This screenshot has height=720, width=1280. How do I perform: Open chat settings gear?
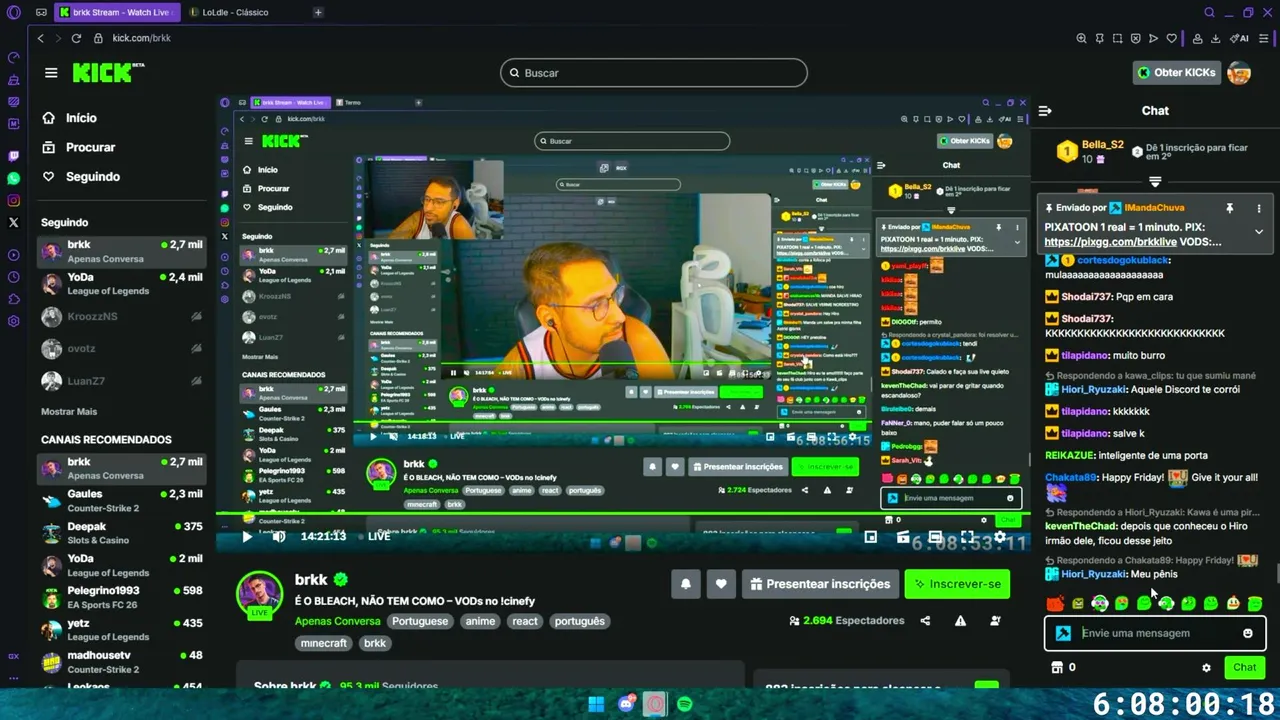pos(1206,668)
